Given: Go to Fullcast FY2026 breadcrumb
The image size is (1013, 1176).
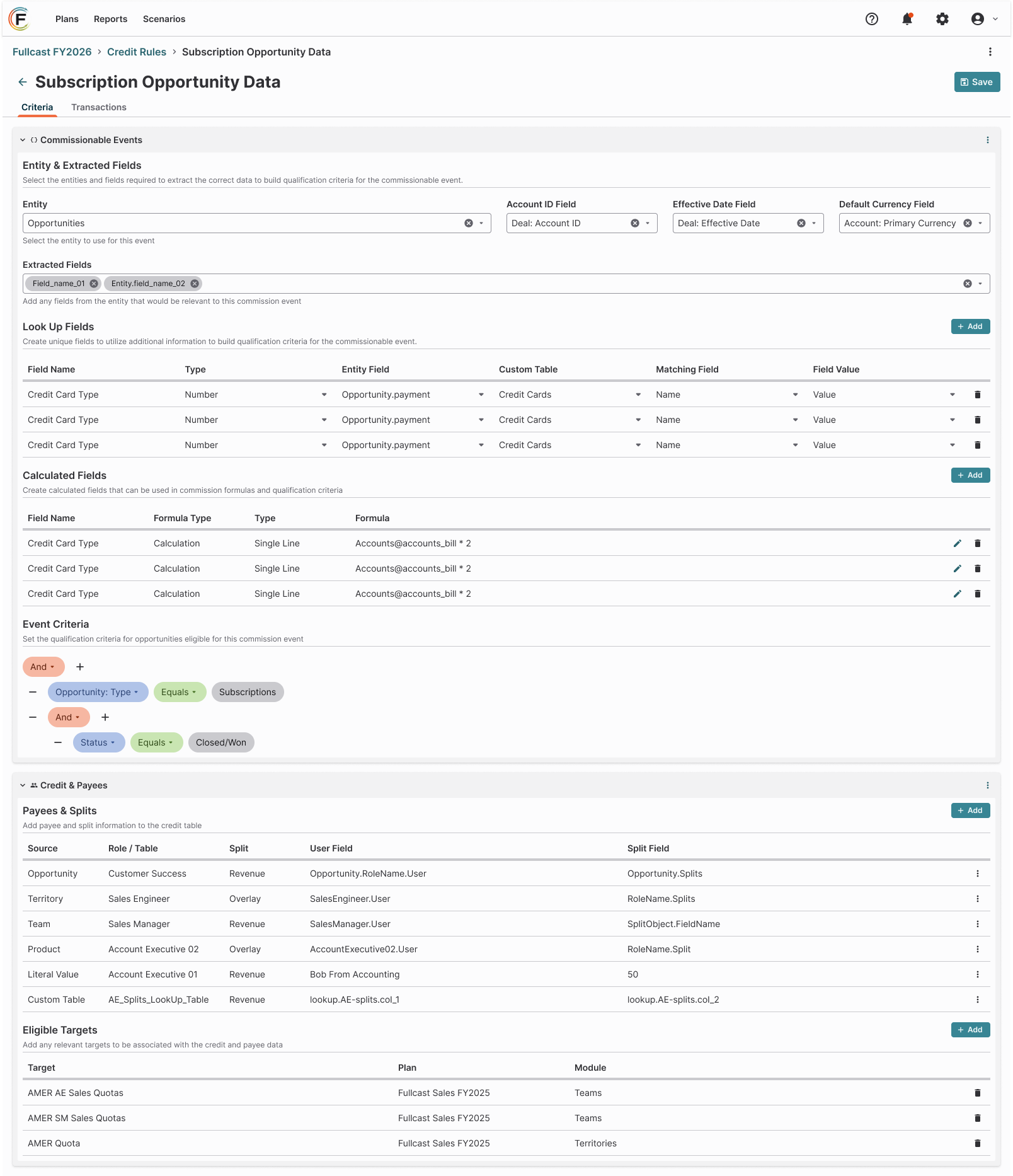Looking at the screenshot, I should pos(52,52).
